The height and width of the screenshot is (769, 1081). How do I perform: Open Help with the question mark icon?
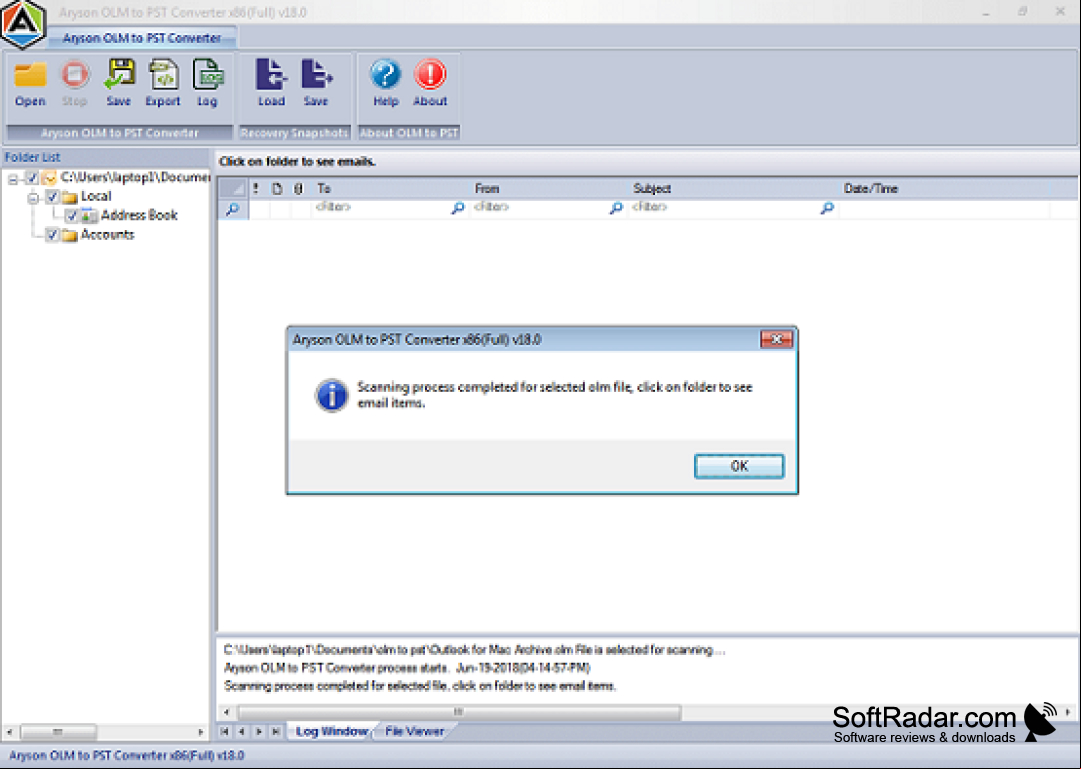pos(385,83)
